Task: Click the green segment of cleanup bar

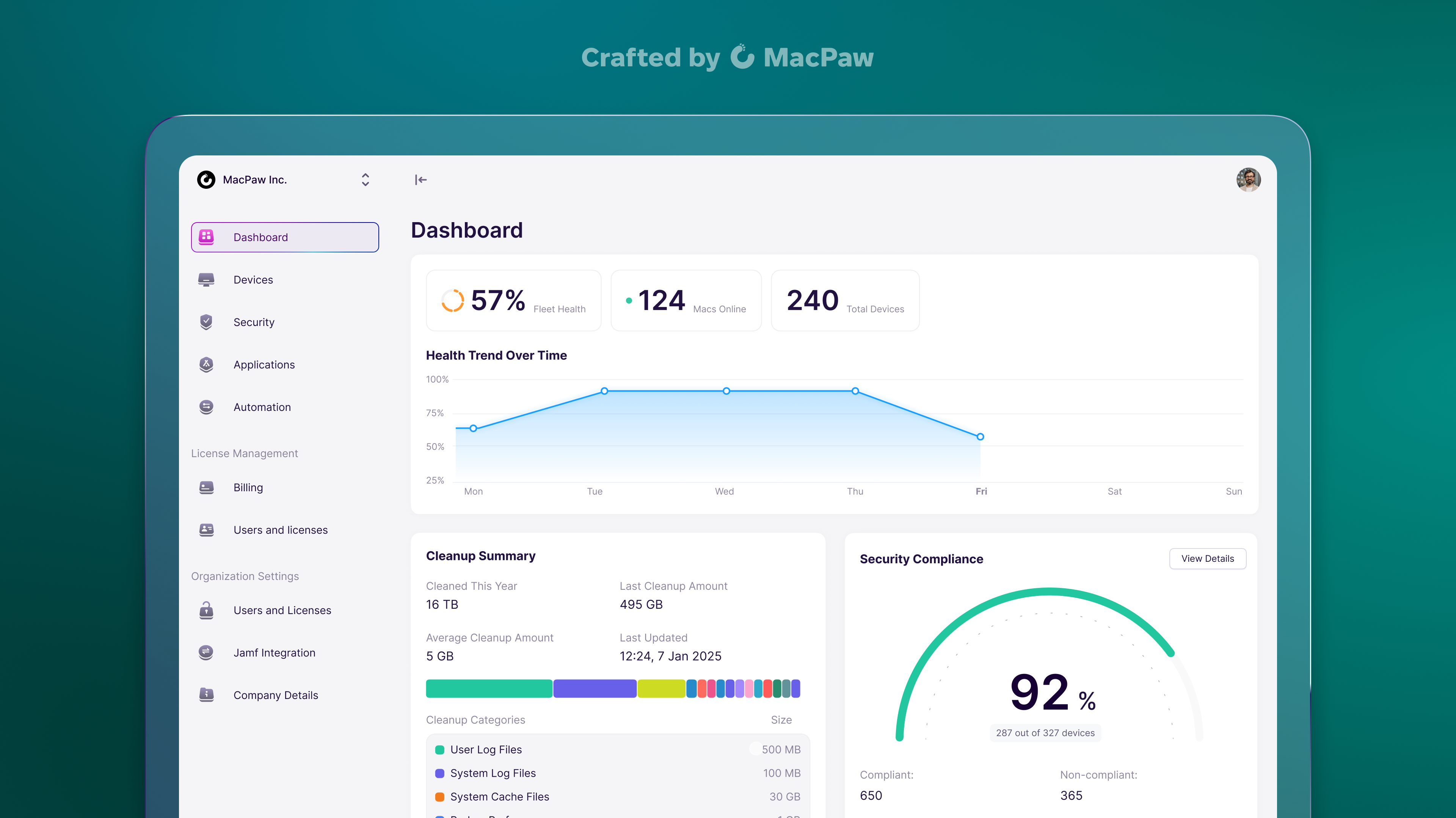Action: tap(489, 689)
